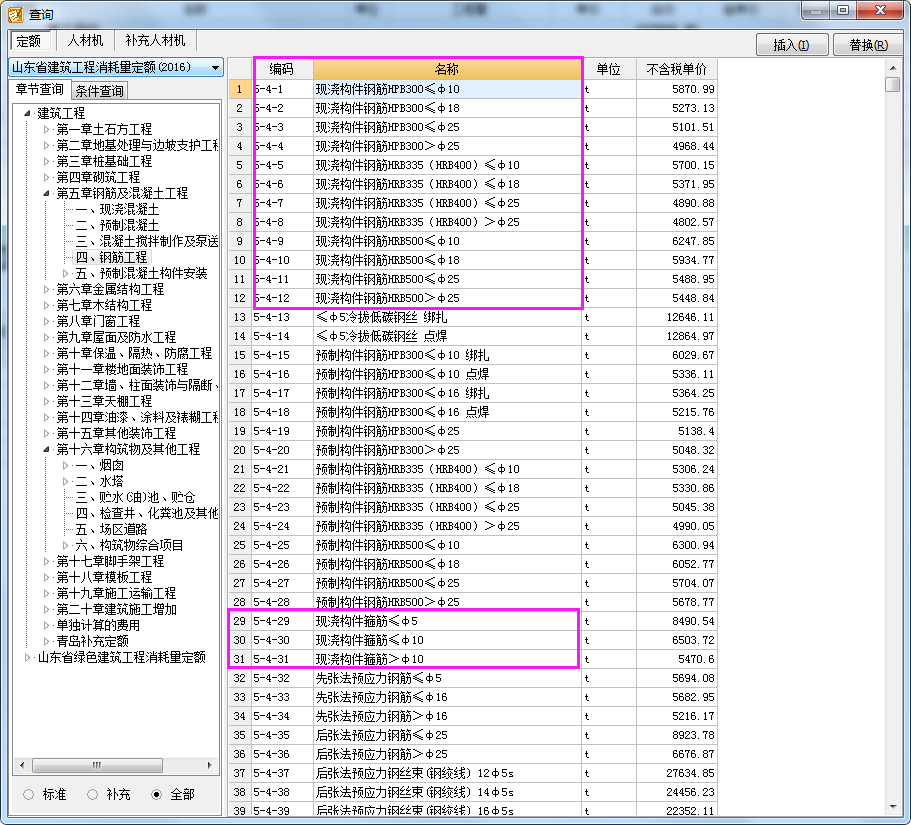This screenshot has width=911, height=825.
Task: Click the 单位 column header
Action: click(609, 69)
